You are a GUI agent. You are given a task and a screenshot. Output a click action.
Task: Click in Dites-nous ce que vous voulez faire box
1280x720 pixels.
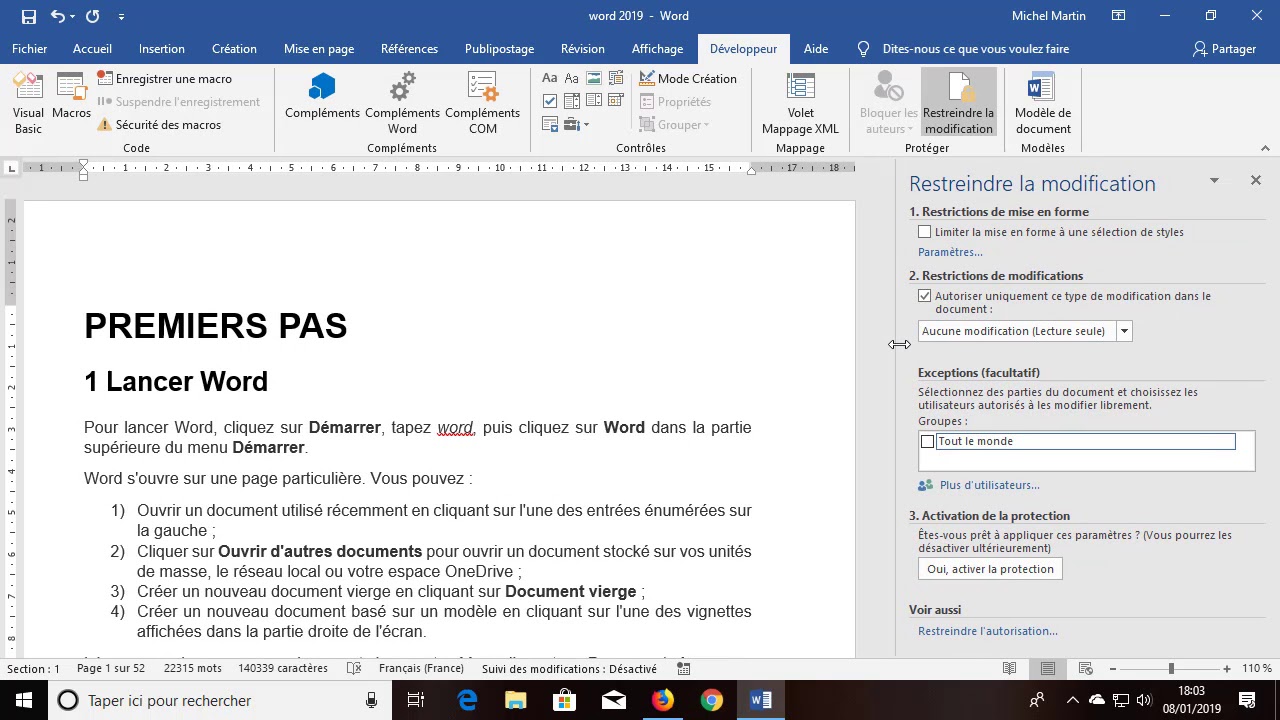click(x=975, y=49)
